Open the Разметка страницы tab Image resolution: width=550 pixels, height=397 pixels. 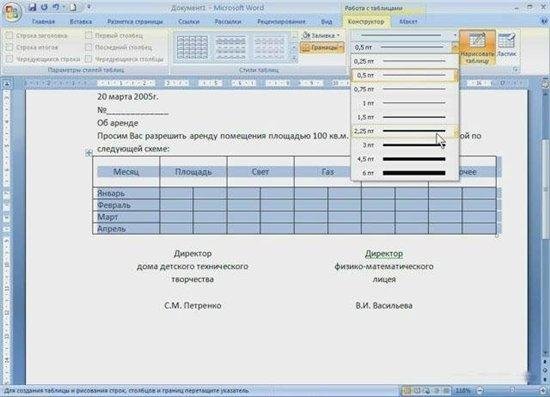click(x=135, y=21)
